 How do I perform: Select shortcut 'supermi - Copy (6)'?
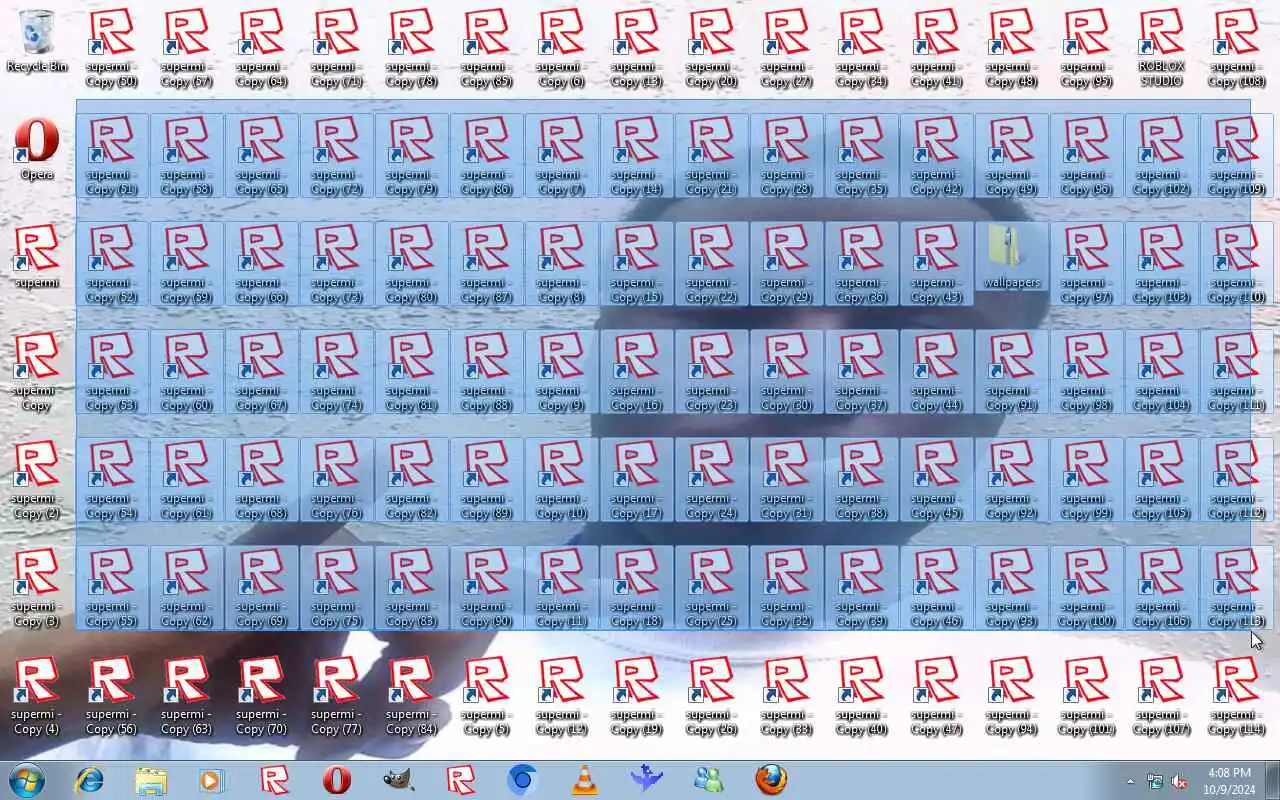[562, 48]
